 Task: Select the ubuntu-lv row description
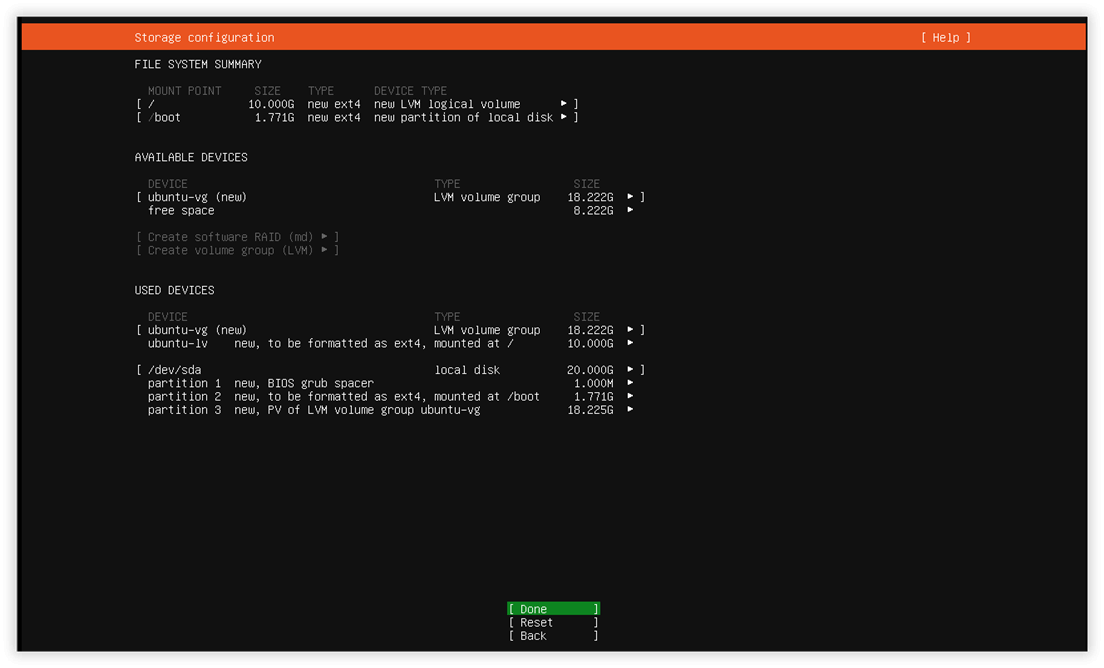click(x=374, y=344)
